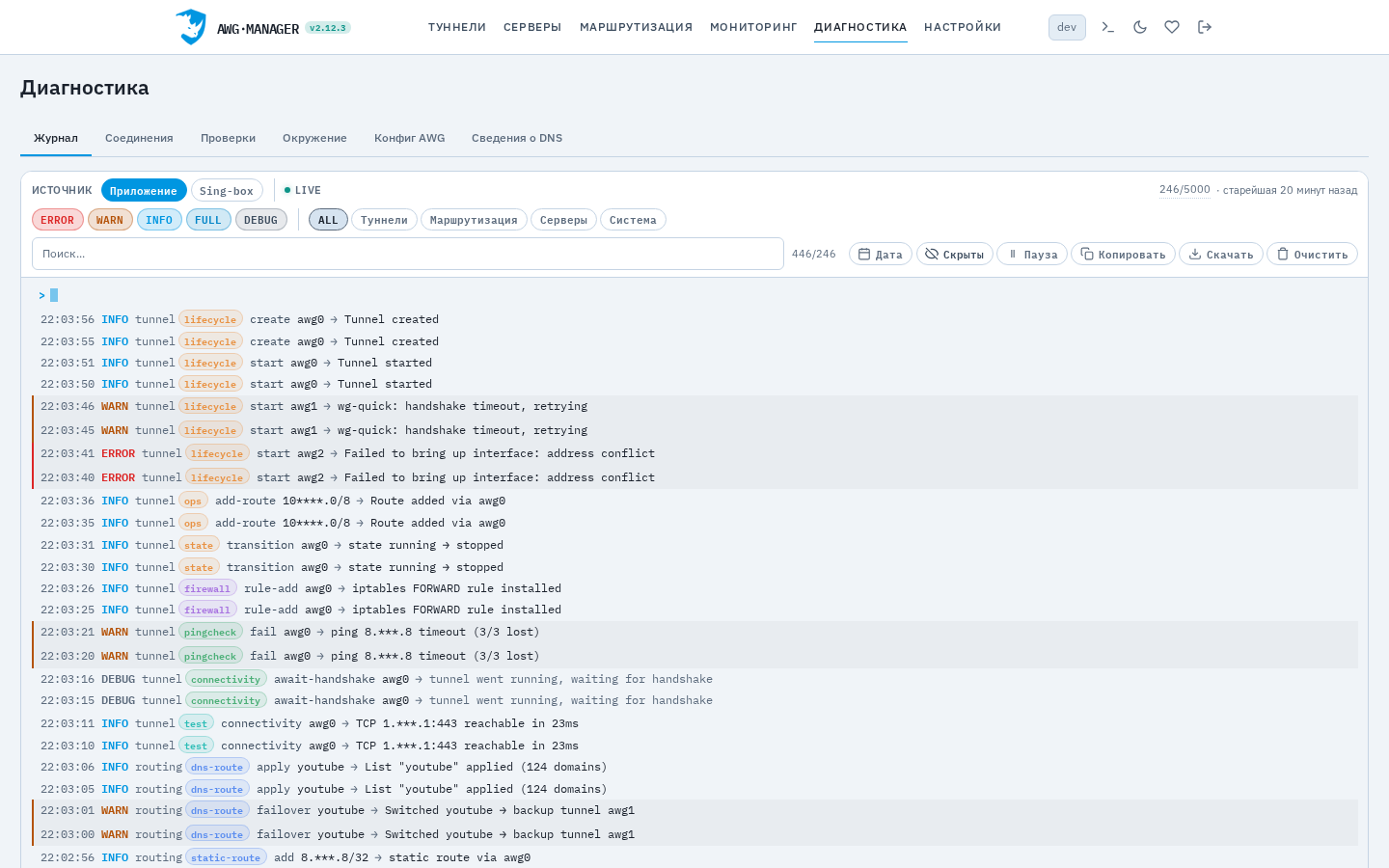Clear logs with Очистить button
This screenshot has width=1389, height=868.
click(x=1312, y=254)
